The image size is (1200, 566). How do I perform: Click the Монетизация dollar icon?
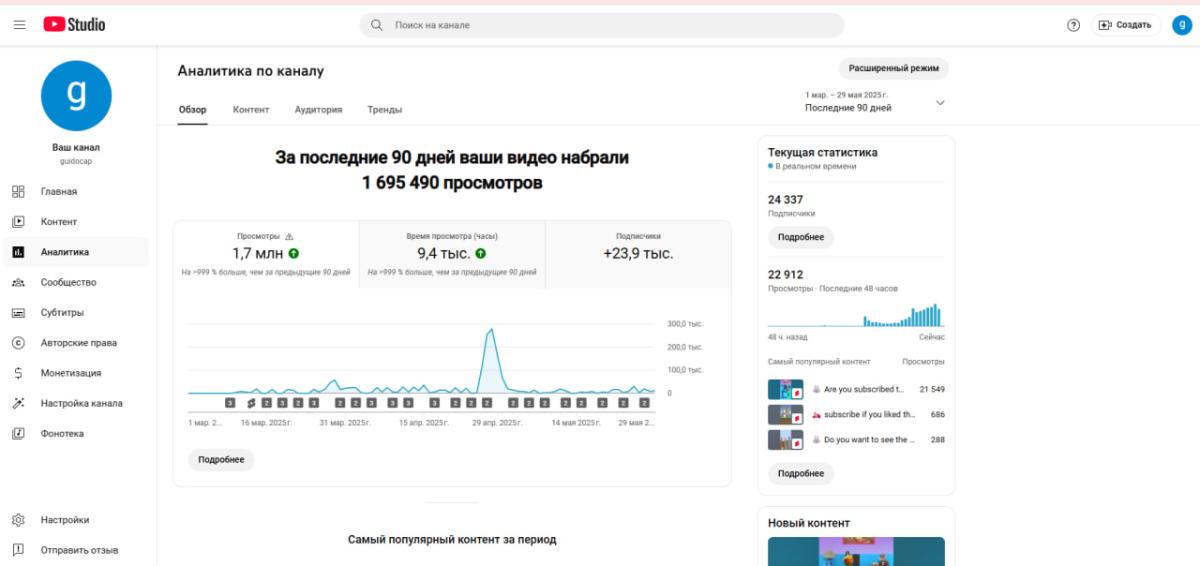[18, 373]
